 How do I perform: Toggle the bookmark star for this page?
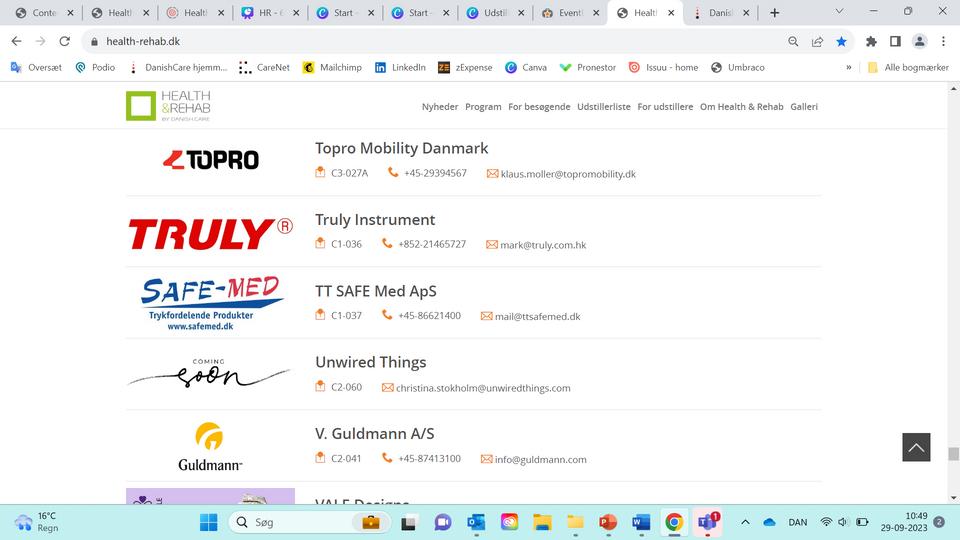pyautogui.click(x=841, y=41)
